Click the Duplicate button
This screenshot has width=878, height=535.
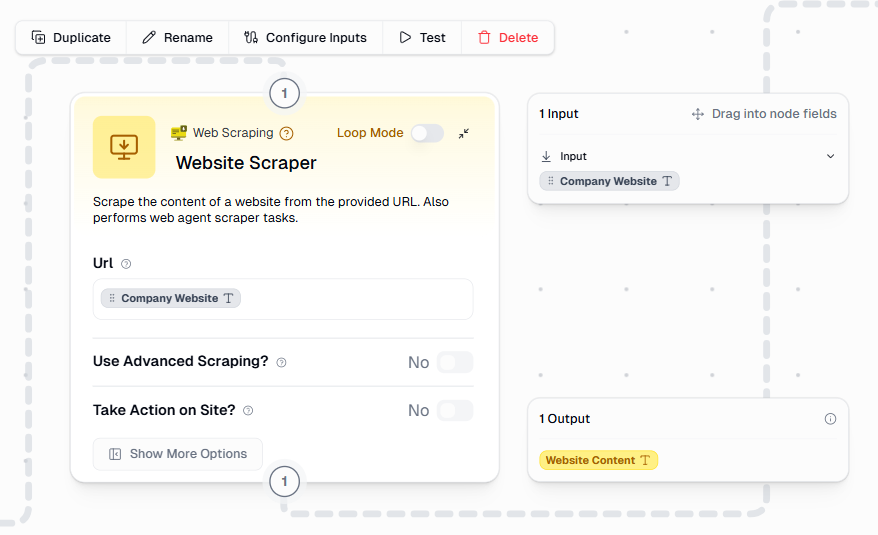[71, 38]
